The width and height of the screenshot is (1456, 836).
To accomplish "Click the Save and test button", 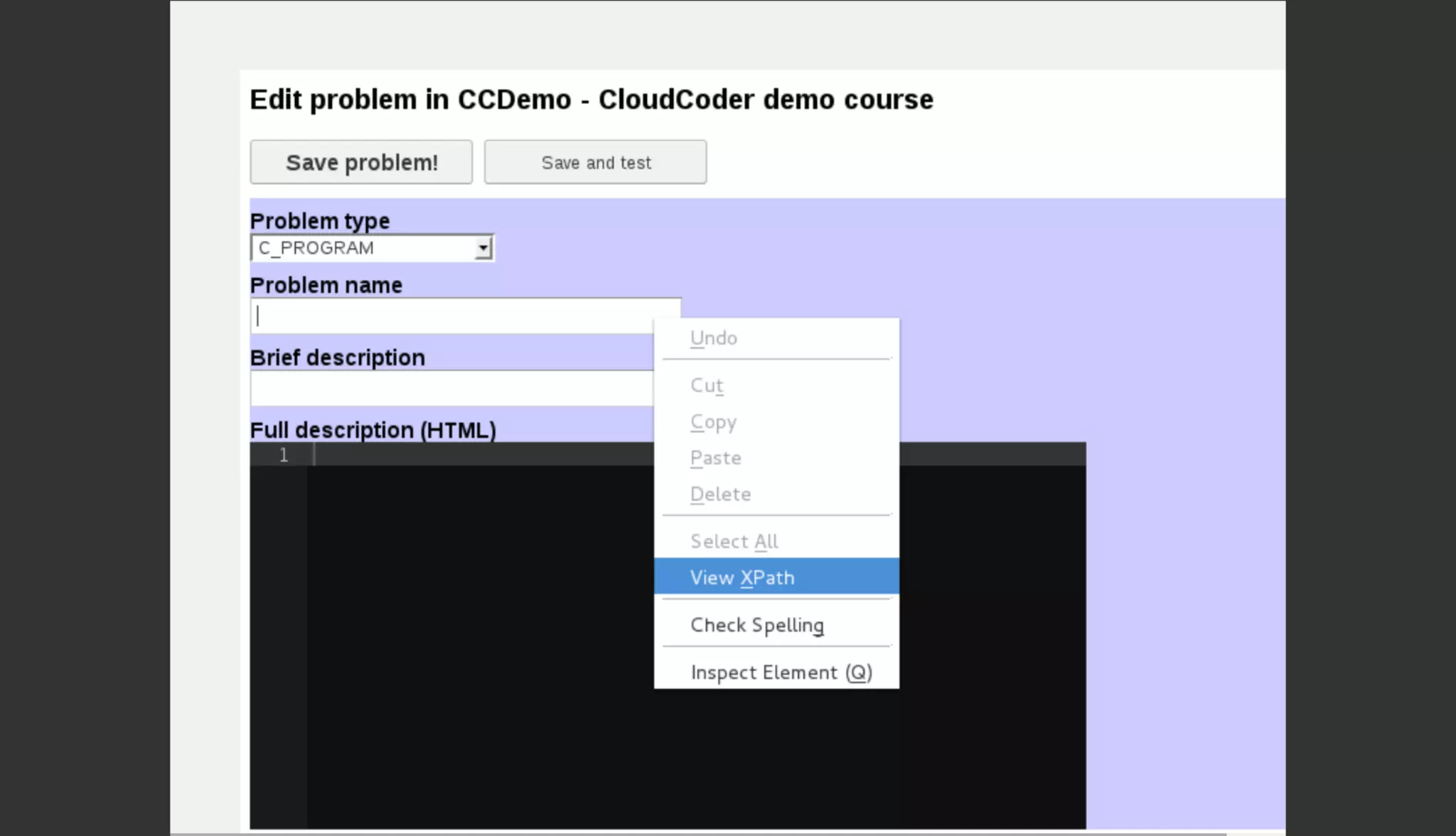I will [596, 162].
